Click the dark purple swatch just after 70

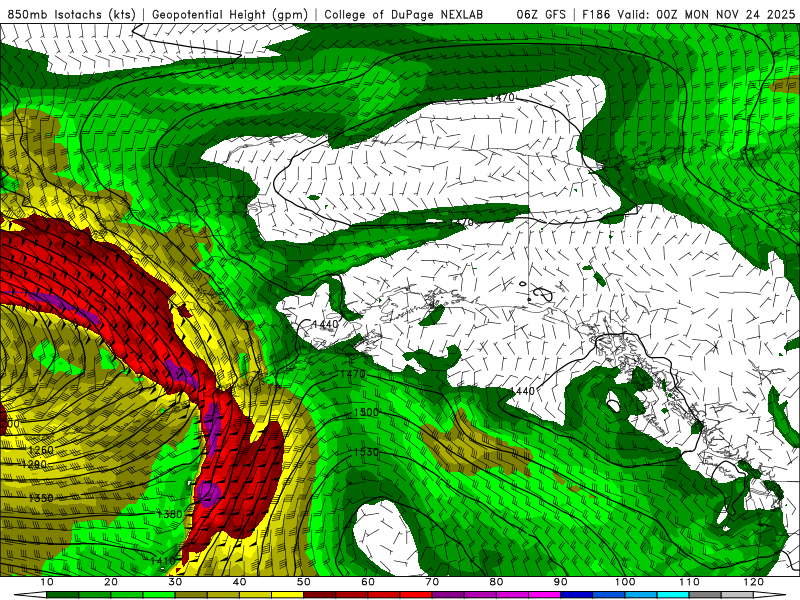[448, 595]
